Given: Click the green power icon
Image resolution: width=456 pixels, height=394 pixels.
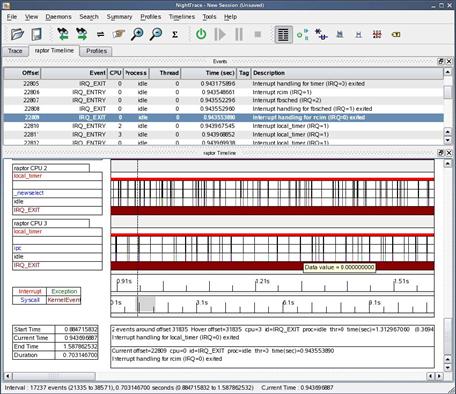Looking at the screenshot, I should tap(201, 34).
